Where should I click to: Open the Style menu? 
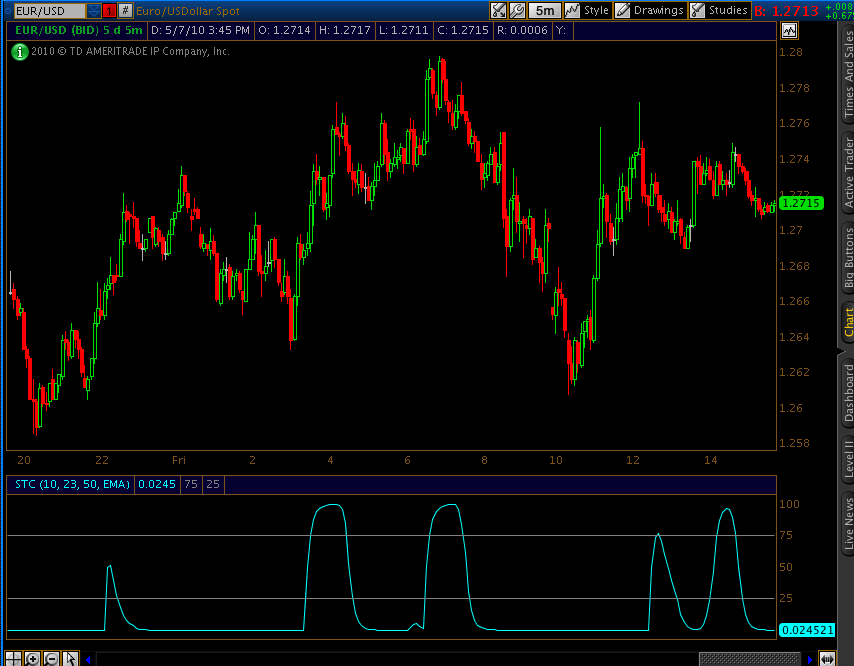[587, 10]
